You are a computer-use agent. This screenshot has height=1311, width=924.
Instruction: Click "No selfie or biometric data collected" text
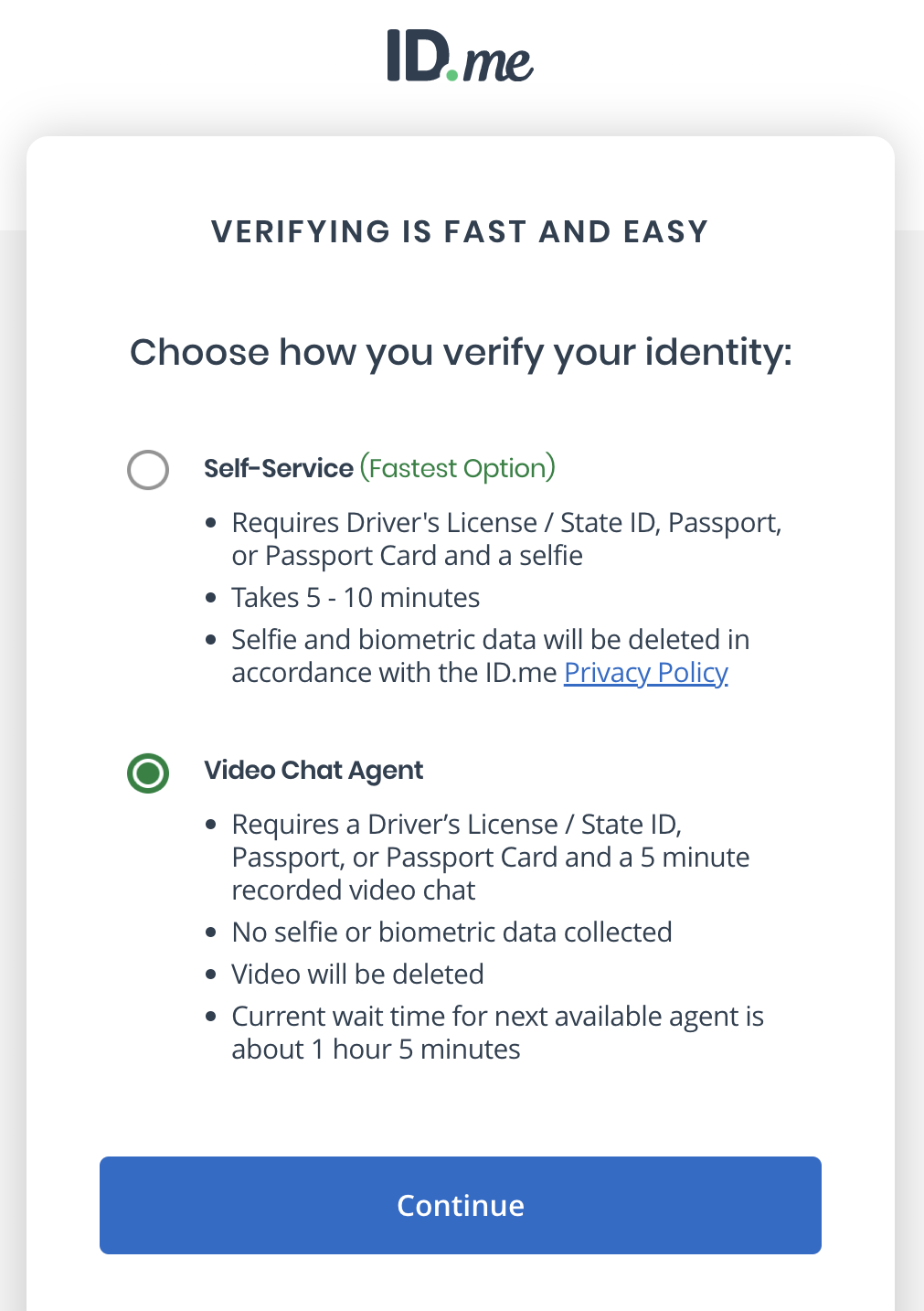coord(452,933)
